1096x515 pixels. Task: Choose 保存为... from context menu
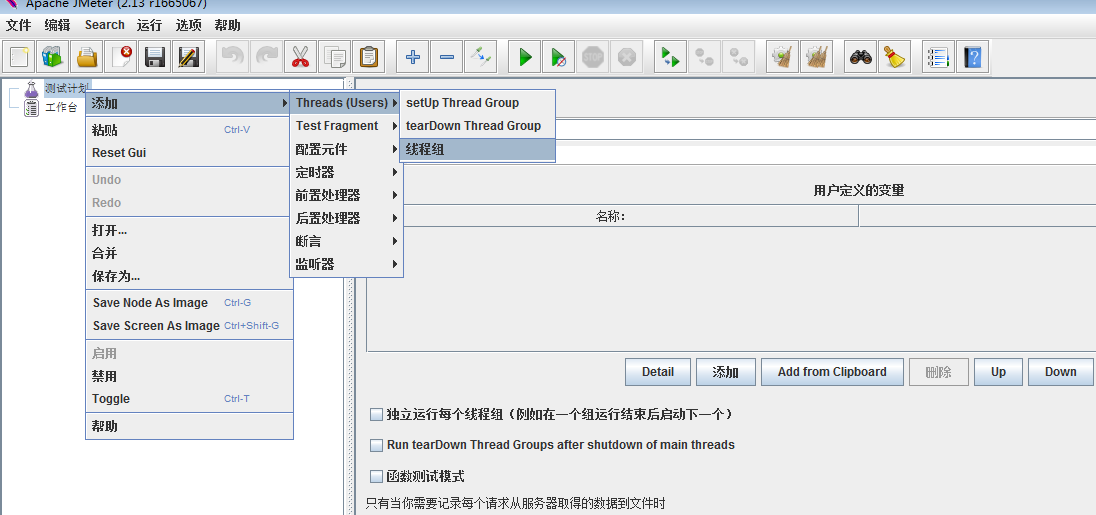click(x=189, y=276)
